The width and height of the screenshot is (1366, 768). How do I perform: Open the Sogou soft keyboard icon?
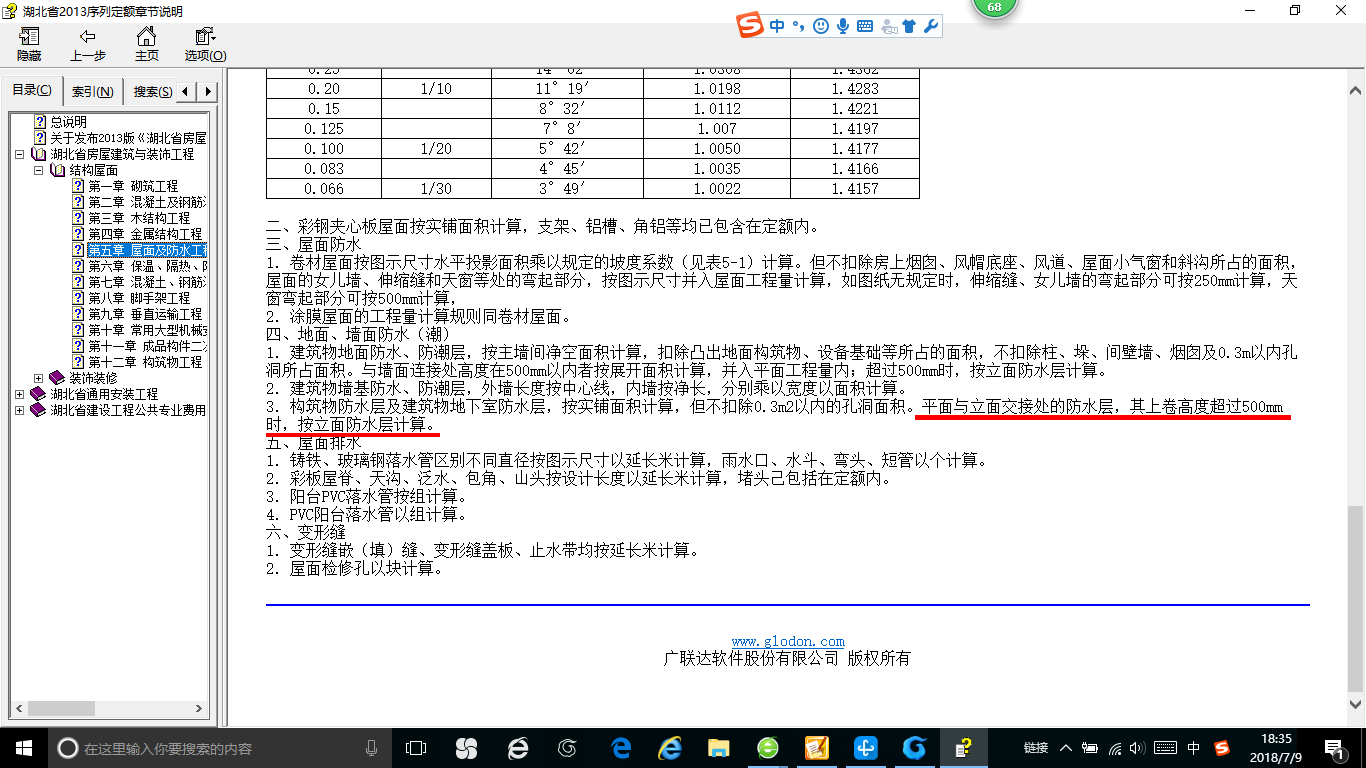(x=865, y=27)
